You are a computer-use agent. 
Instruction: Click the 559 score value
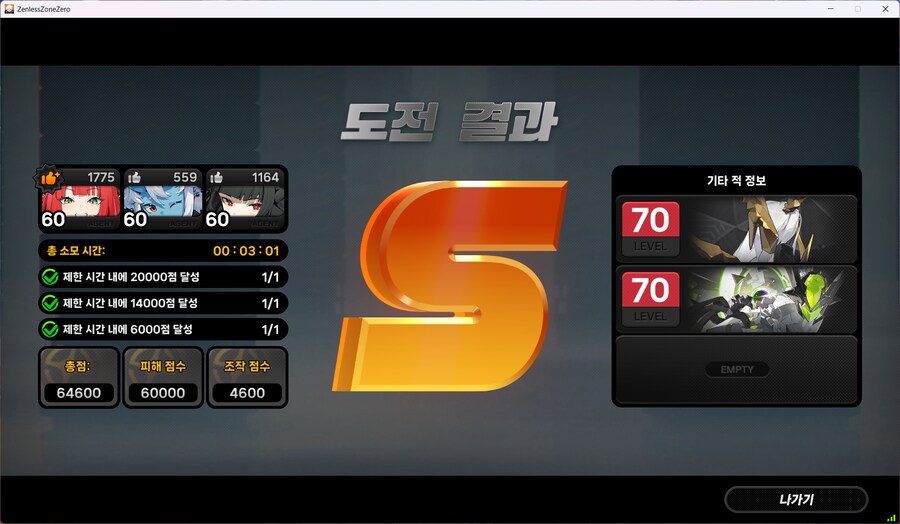[x=185, y=177]
